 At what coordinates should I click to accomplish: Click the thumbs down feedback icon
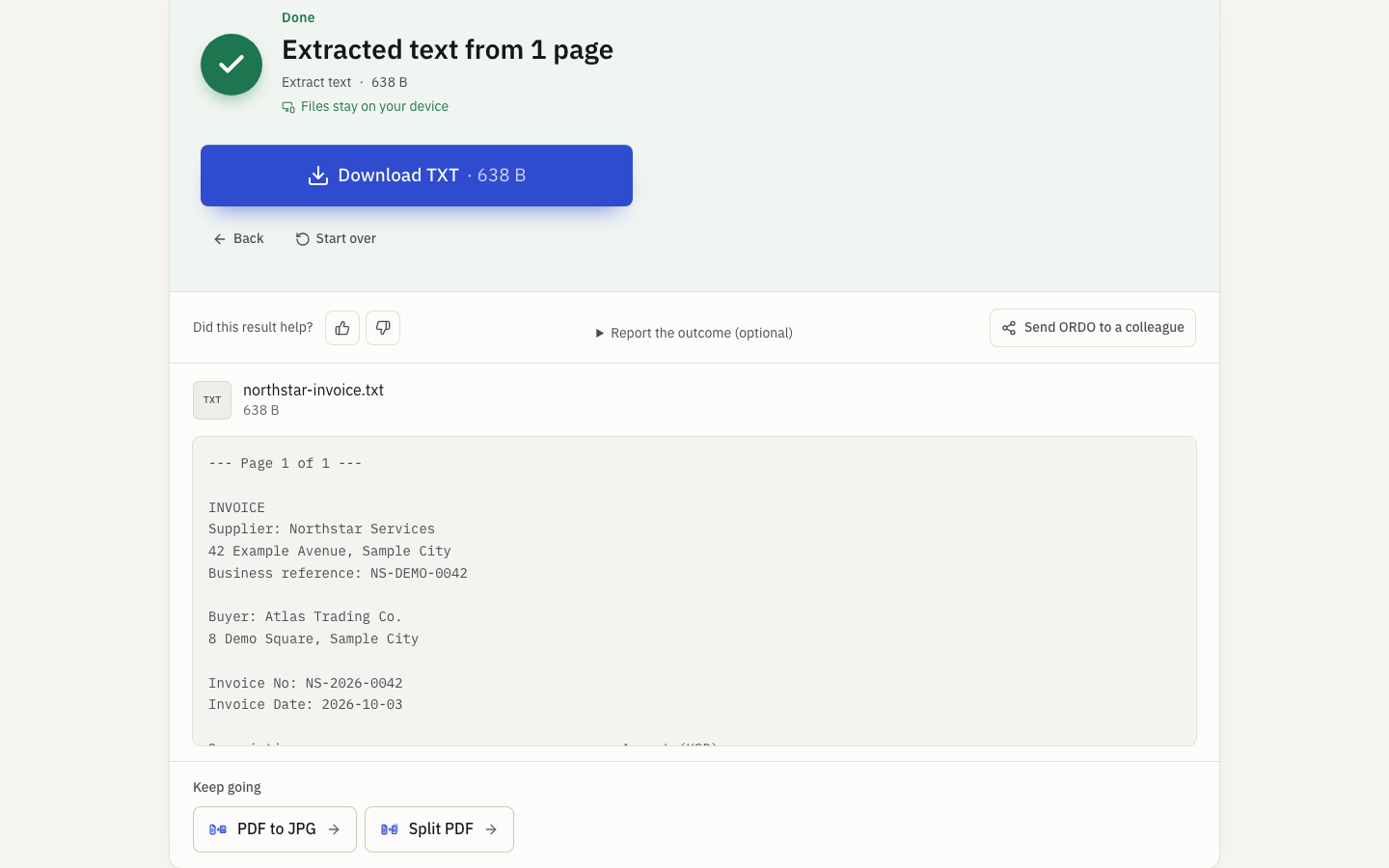pos(383,328)
